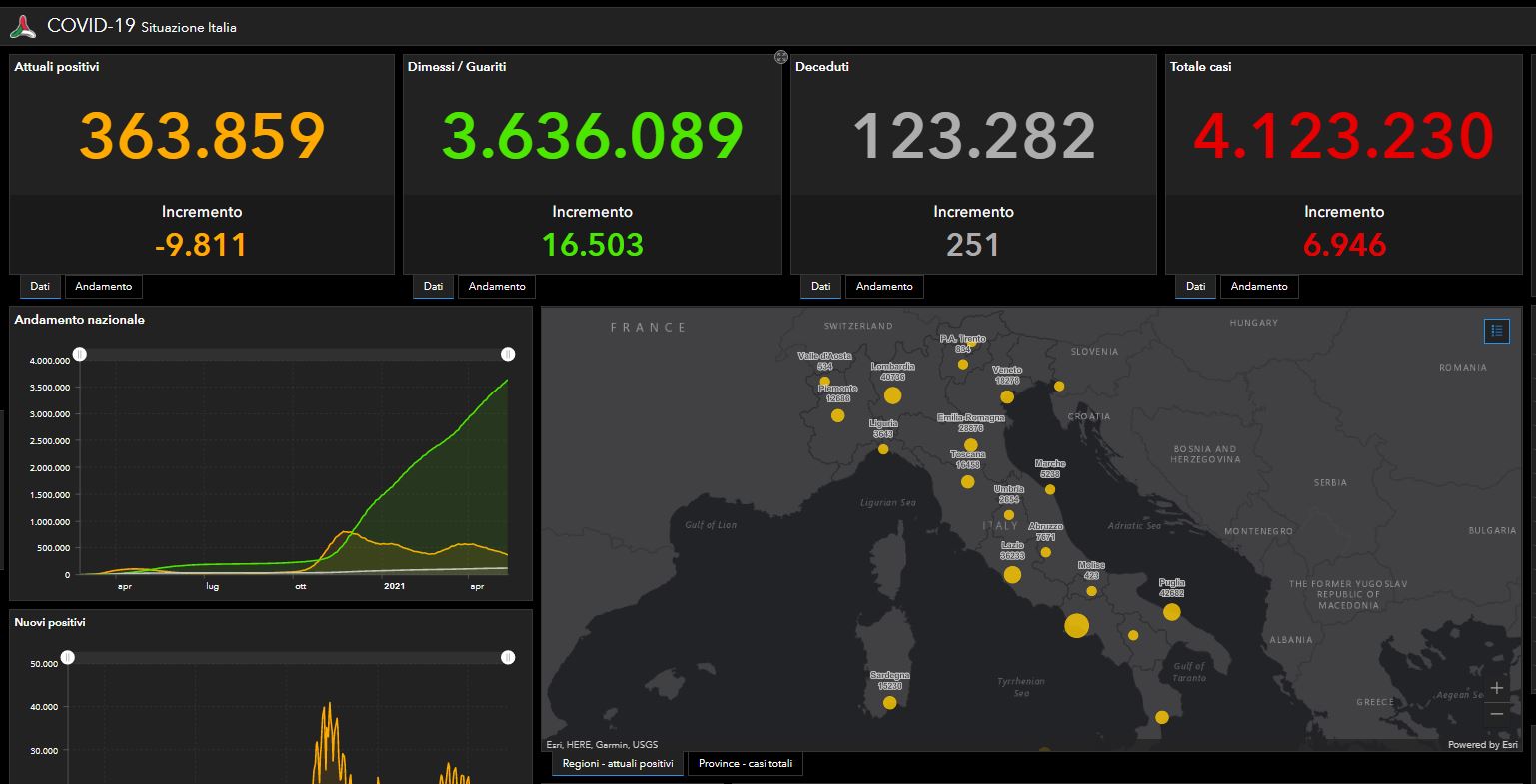Select the Marche marker on the map
The width and height of the screenshot is (1536, 784).
(x=1050, y=489)
